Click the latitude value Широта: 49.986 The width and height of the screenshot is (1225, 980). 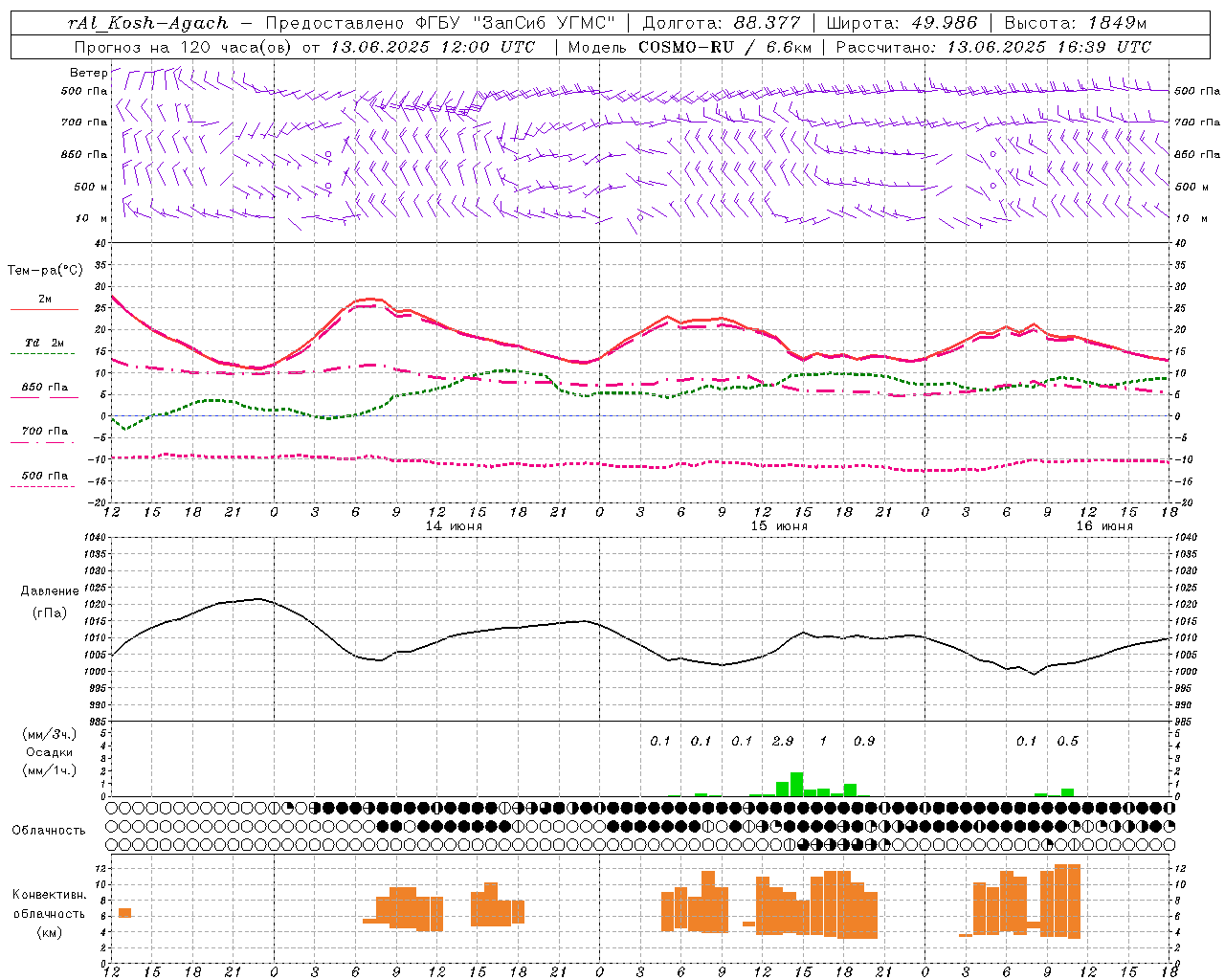coord(902,23)
